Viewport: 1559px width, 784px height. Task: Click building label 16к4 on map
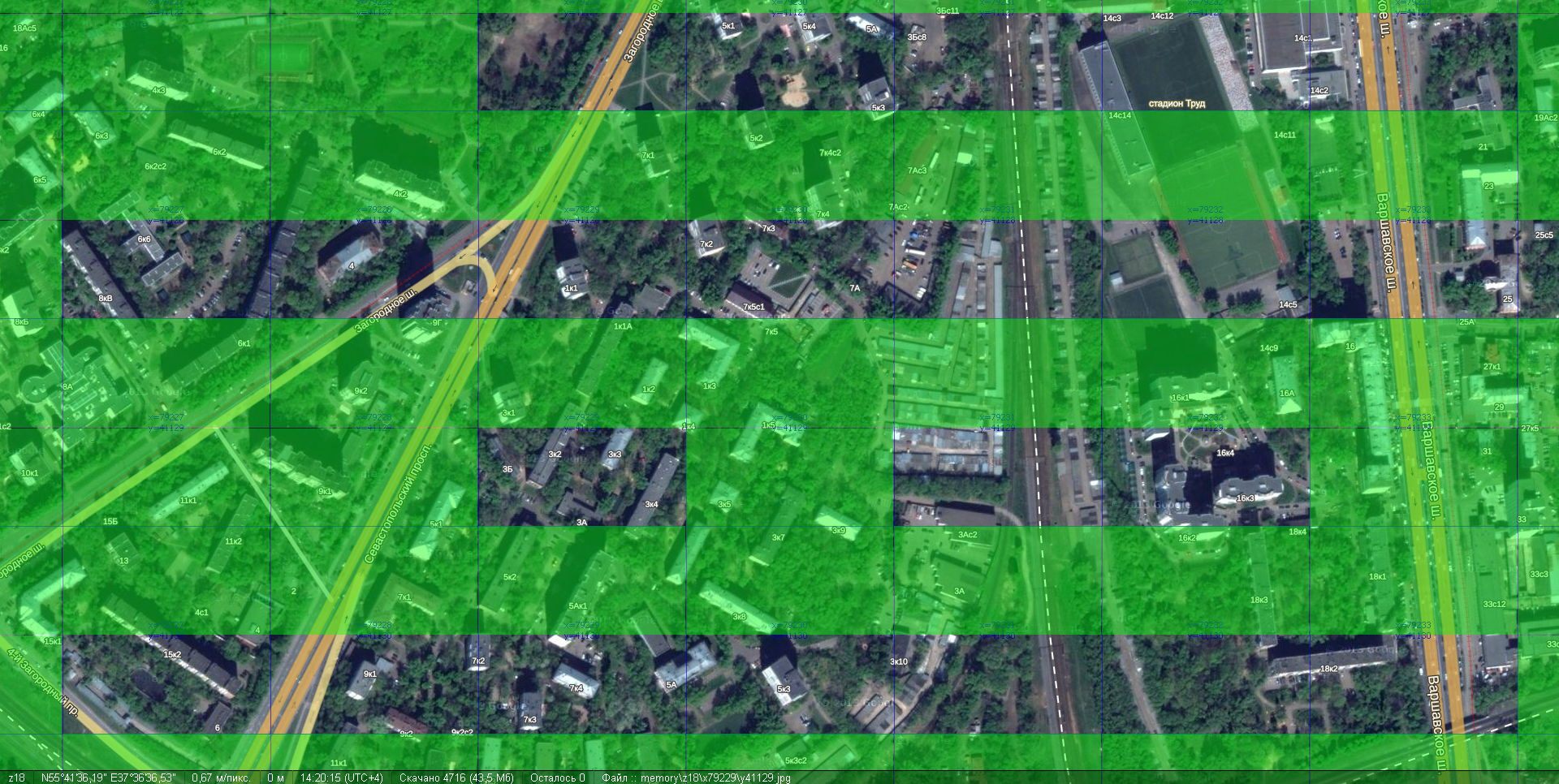pyautogui.click(x=1225, y=453)
